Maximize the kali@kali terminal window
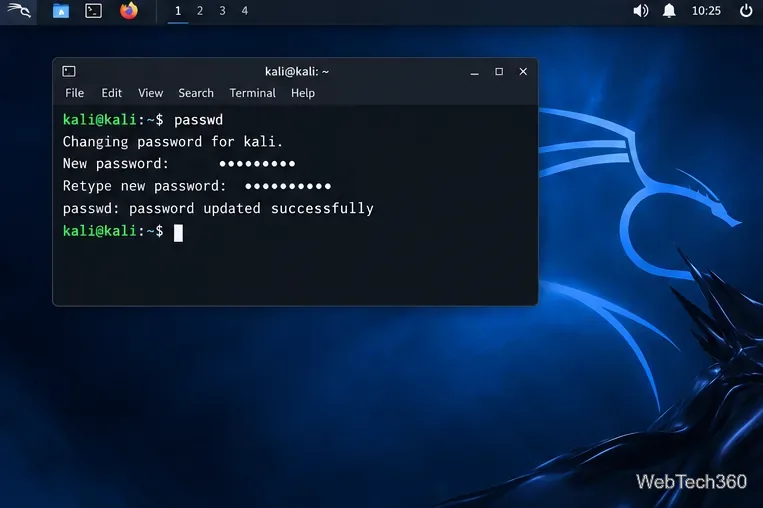 tap(499, 72)
